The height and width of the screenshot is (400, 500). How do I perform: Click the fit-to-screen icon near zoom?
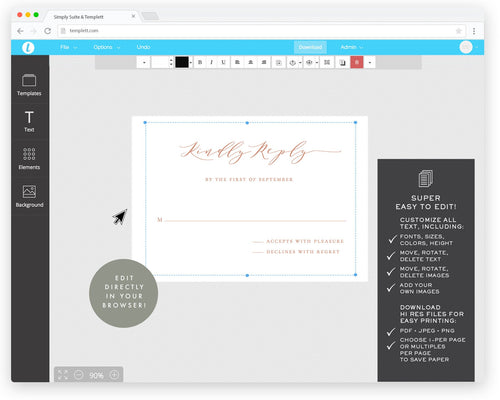tap(62, 375)
